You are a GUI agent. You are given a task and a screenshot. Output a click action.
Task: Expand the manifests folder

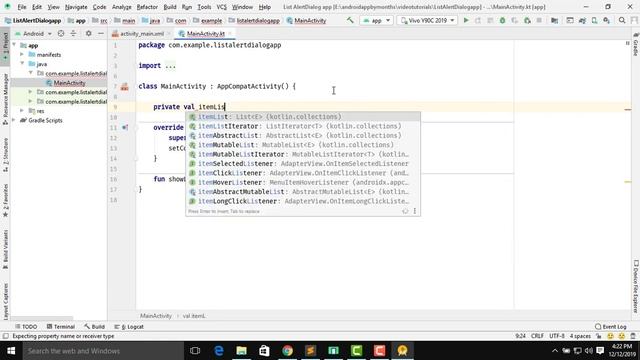coord(22,54)
